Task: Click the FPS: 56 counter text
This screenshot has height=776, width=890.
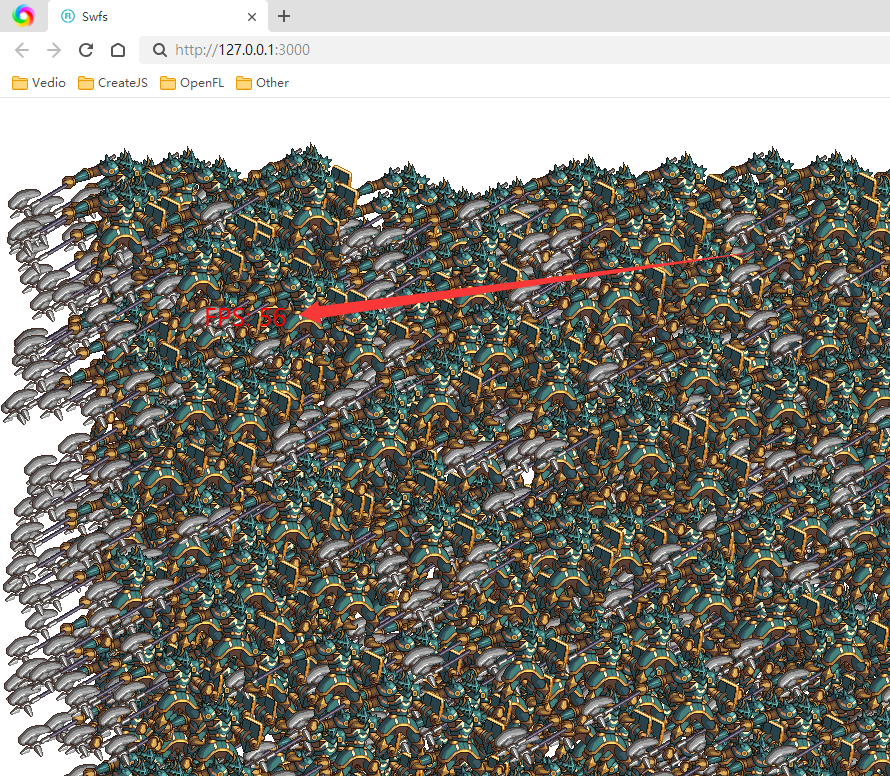Action: click(x=245, y=317)
